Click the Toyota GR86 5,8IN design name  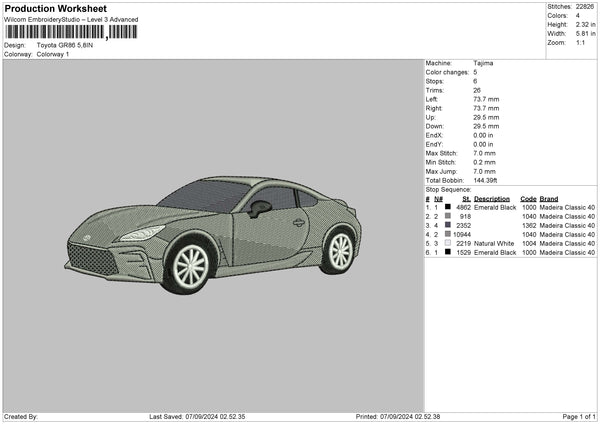(x=64, y=45)
